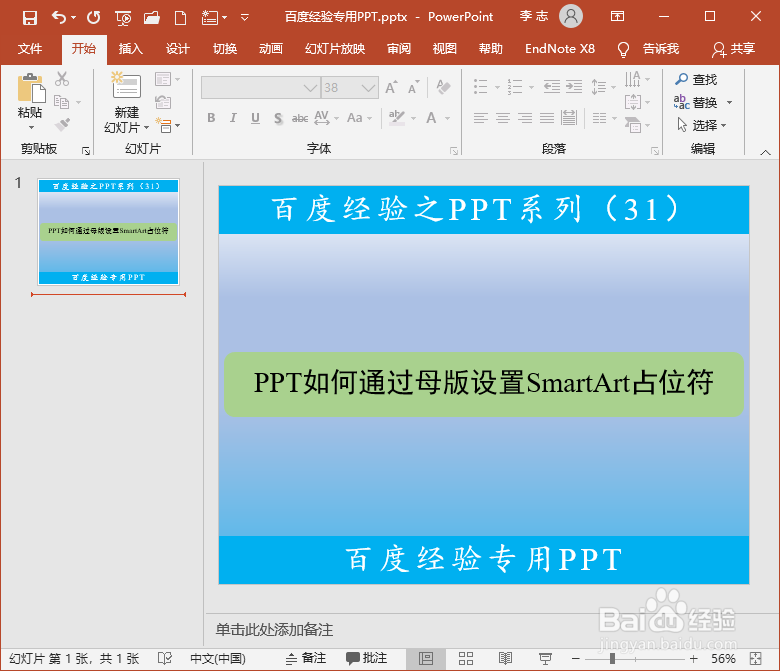Click the Find button in editing group

click(x=696, y=80)
